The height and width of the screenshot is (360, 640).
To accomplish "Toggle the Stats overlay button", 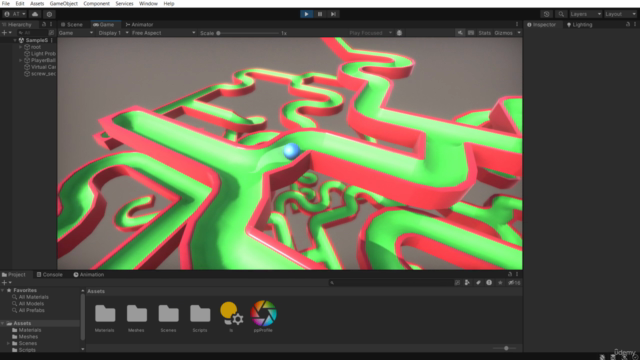I will (484, 33).
